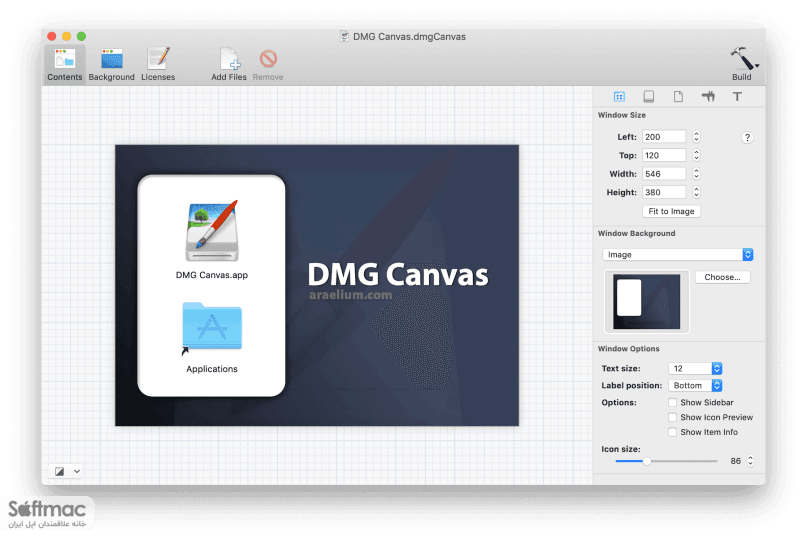Click the Window Options heading

pyautogui.click(x=628, y=349)
